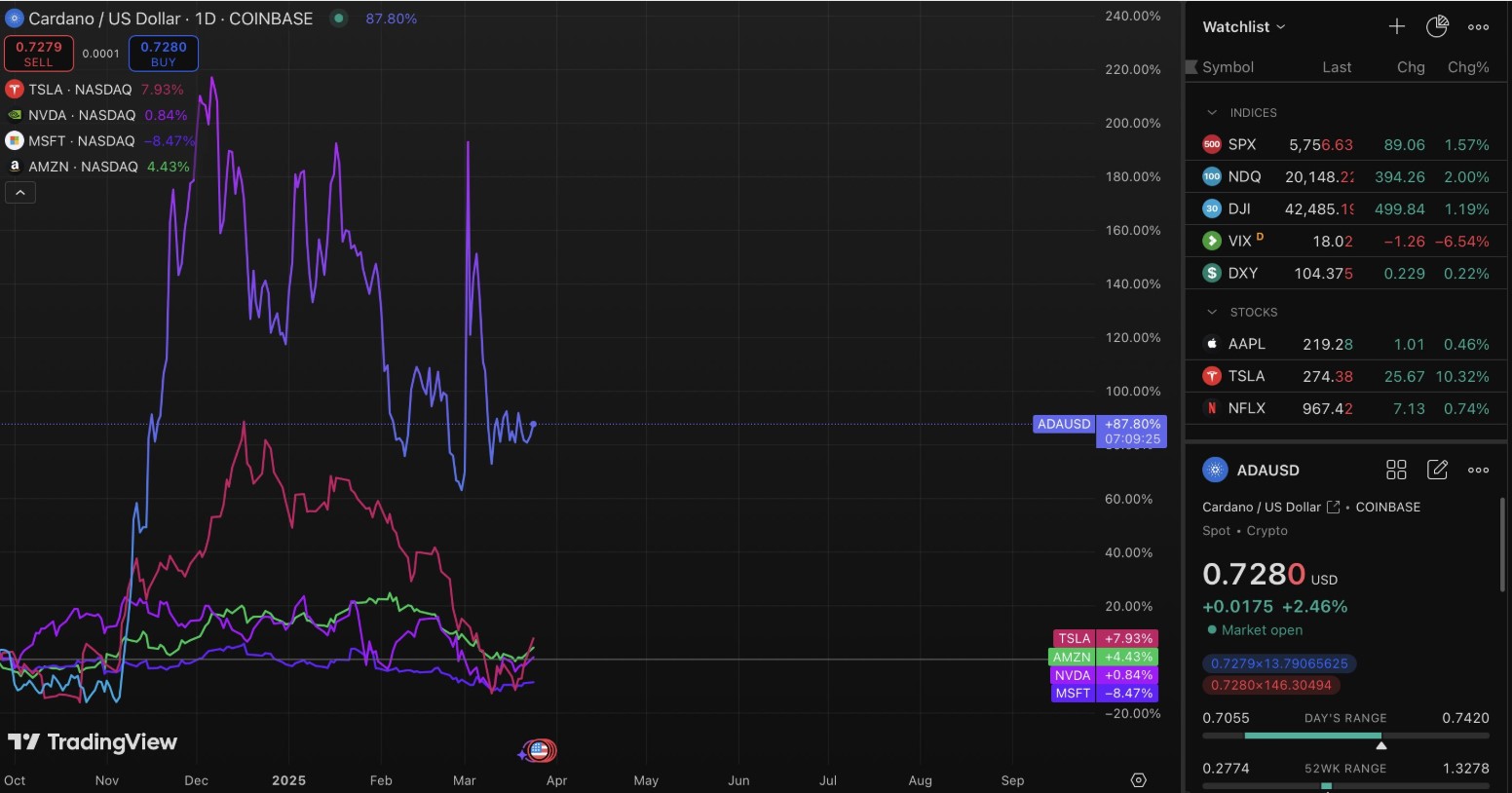Viewport: 1512px width, 793px height.
Task: Collapse the STOCKS section
Action: pos(1212,313)
